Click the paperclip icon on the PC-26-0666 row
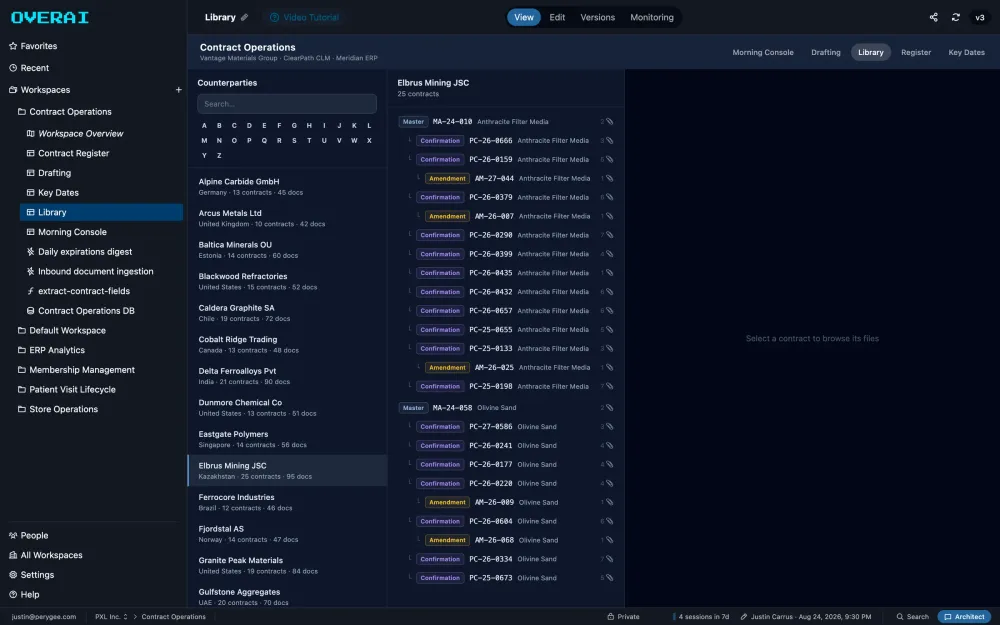The height and width of the screenshot is (625, 1000). coord(609,140)
